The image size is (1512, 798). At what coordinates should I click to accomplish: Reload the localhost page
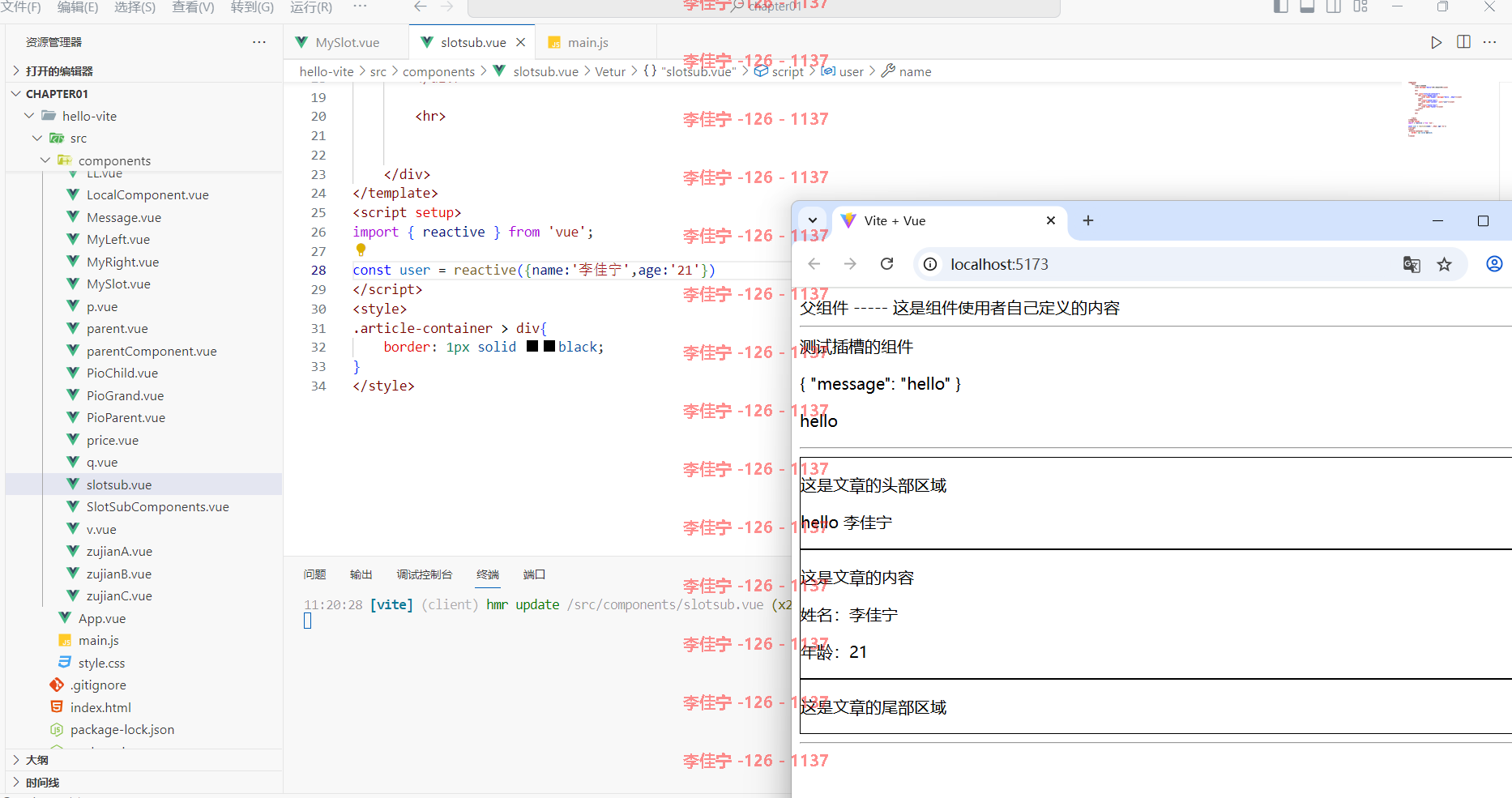coord(887,264)
